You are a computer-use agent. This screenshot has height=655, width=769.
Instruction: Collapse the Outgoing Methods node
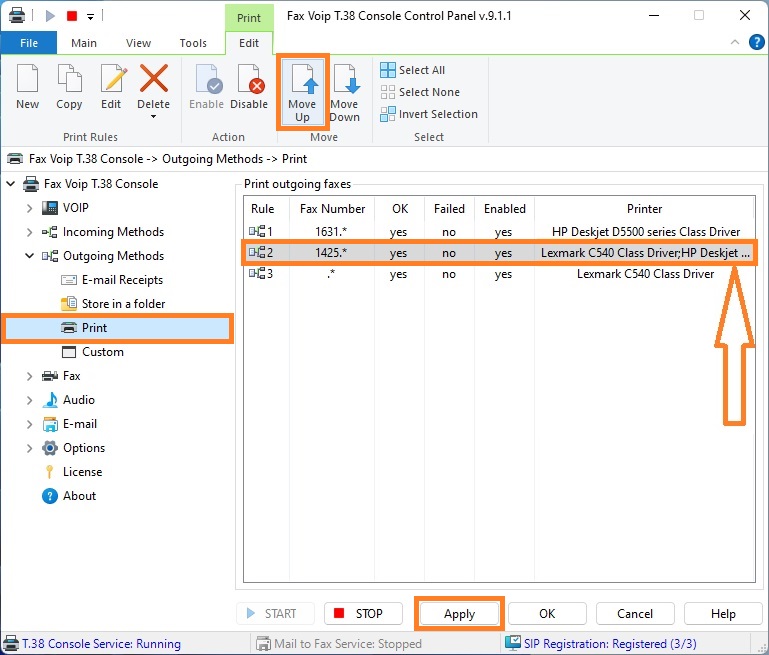pyautogui.click(x=29, y=256)
